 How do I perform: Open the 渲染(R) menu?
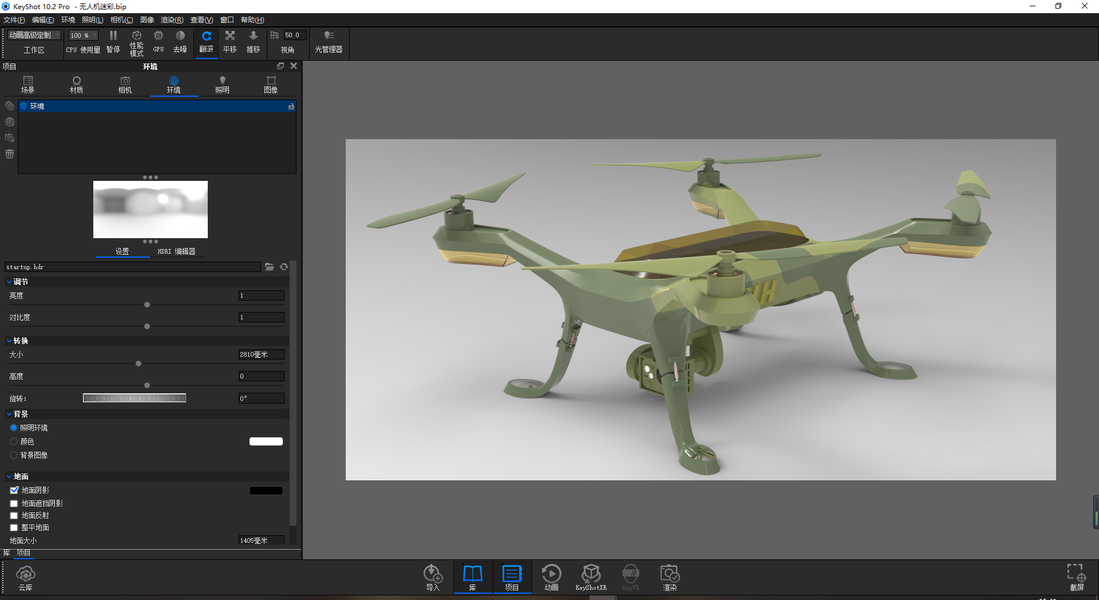172,20
